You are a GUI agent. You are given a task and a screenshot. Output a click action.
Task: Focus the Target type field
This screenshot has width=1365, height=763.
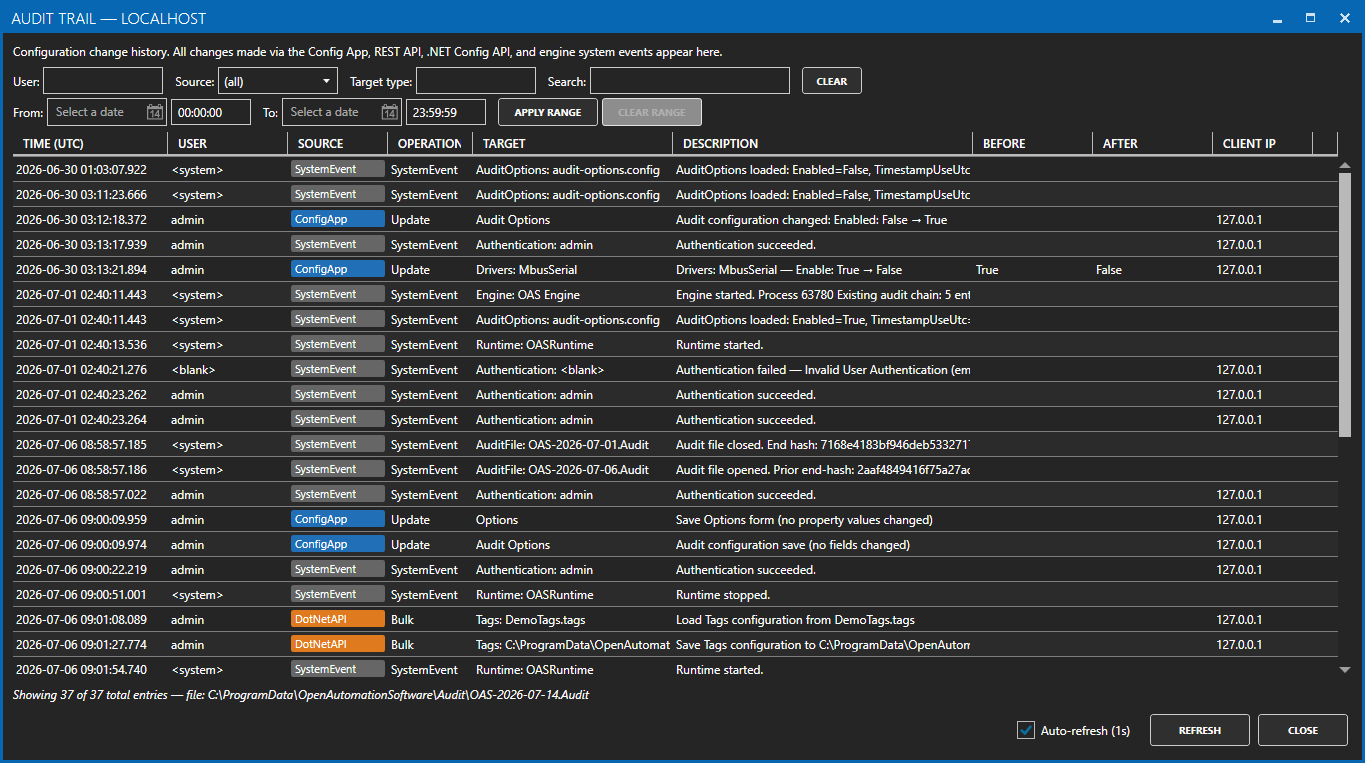point(476,81)
